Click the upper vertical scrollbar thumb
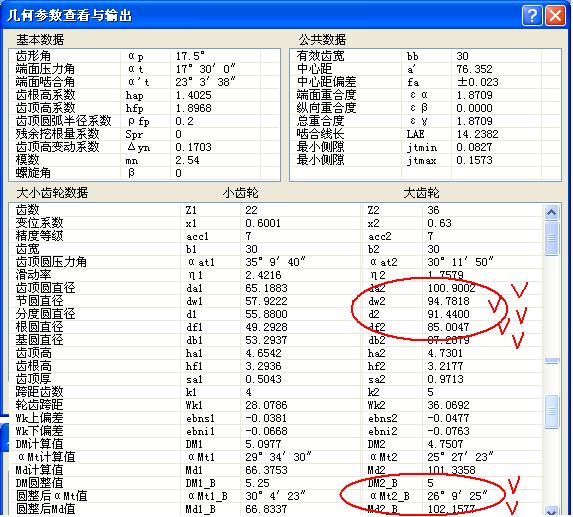Image resolution: width=573 pixels, height=517 pixels. [551, 238]
